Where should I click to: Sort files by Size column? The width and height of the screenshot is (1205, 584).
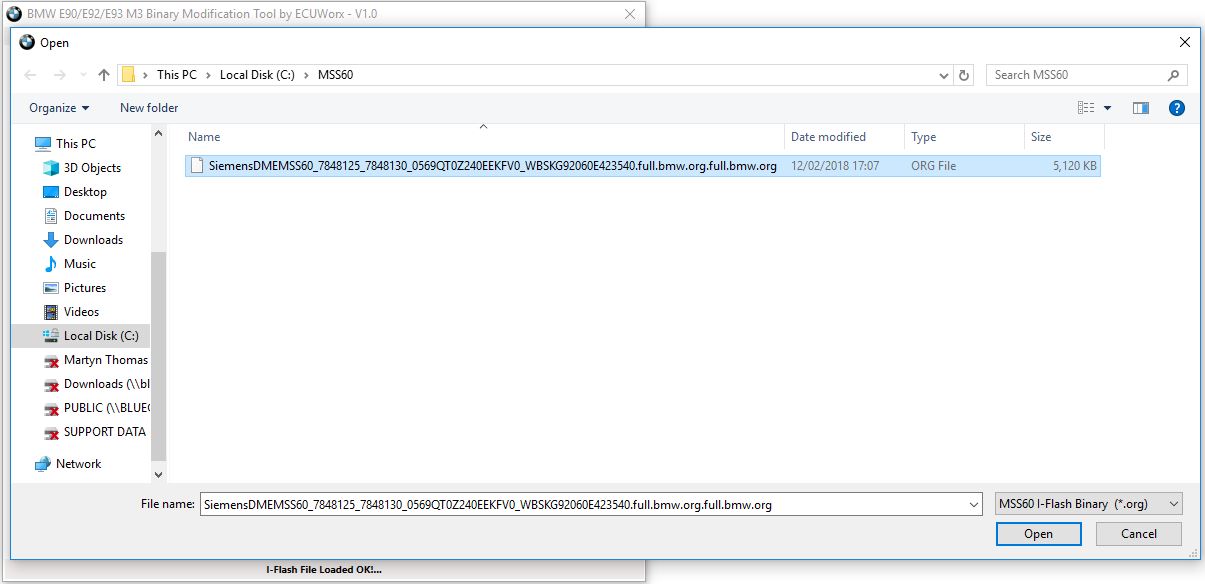click(x=1064, y=137)
